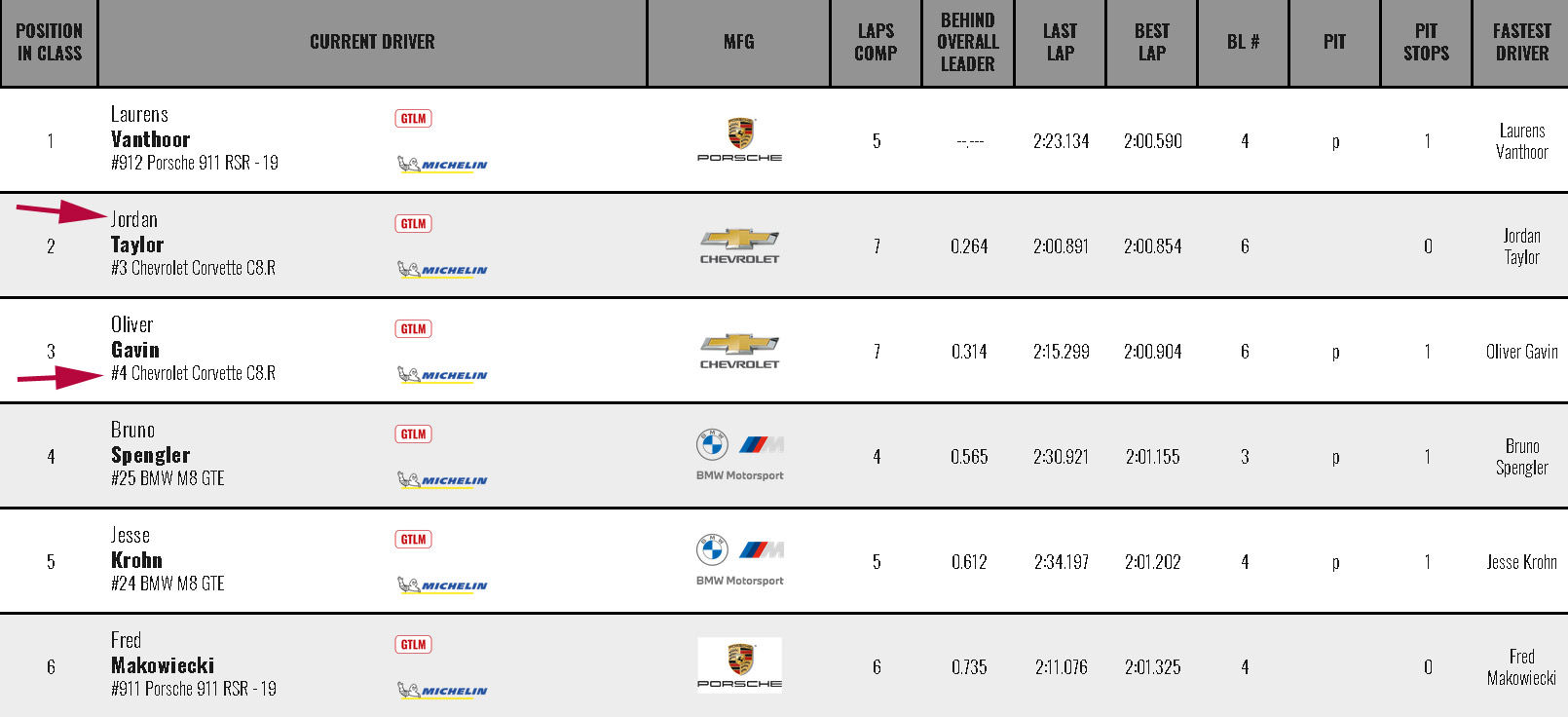
Task: Click the GTLM badge next to Laurens Vanthoor
Action: coord(414,119)
